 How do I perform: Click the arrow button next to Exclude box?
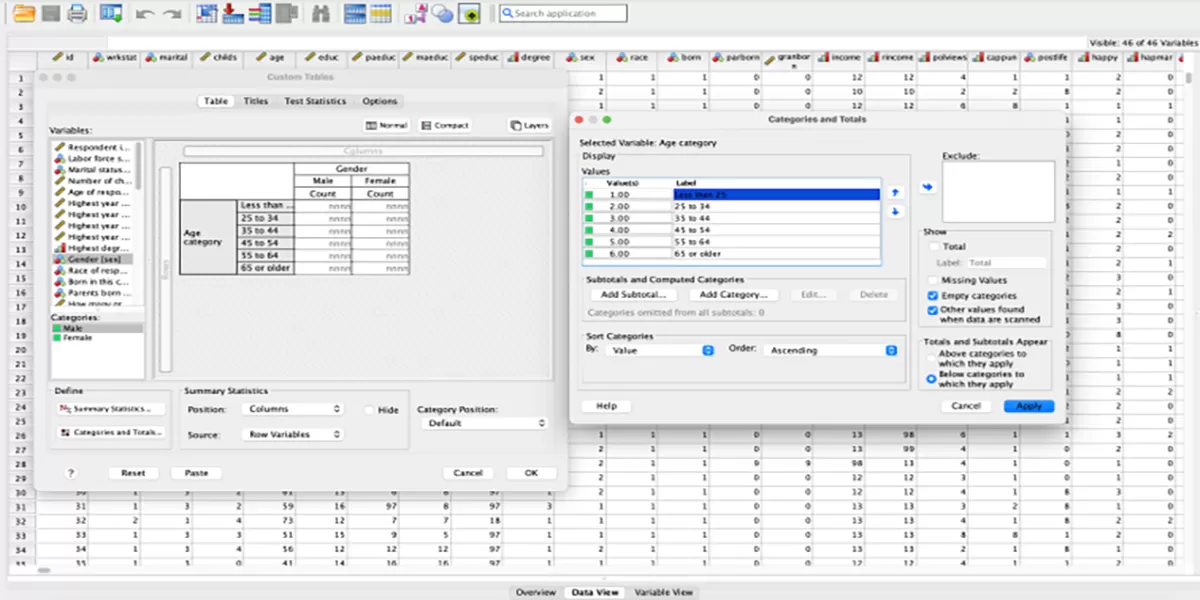[927, 186]
